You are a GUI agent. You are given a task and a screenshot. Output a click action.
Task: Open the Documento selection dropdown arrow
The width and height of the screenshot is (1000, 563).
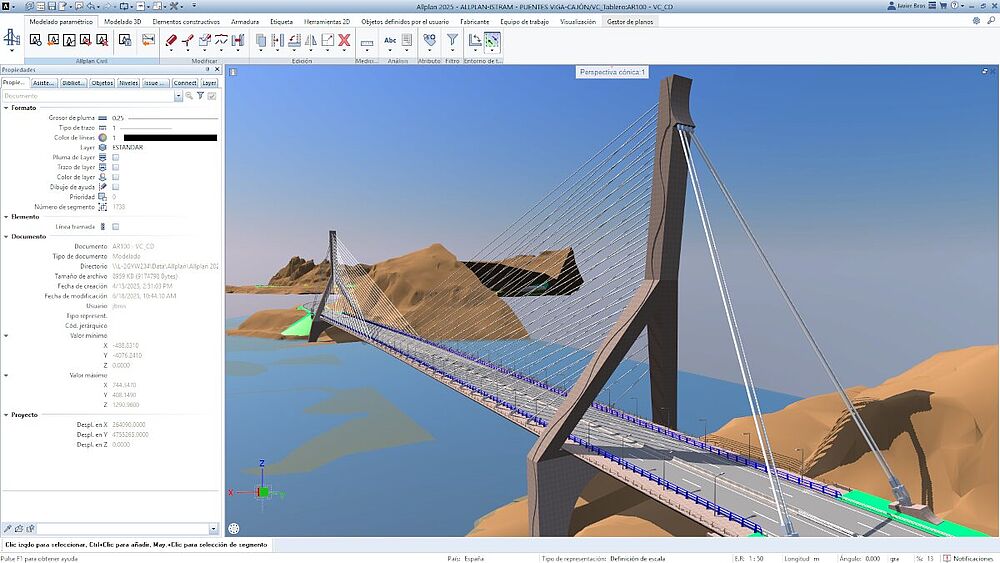pyautogui.click(x=178, y=96)
